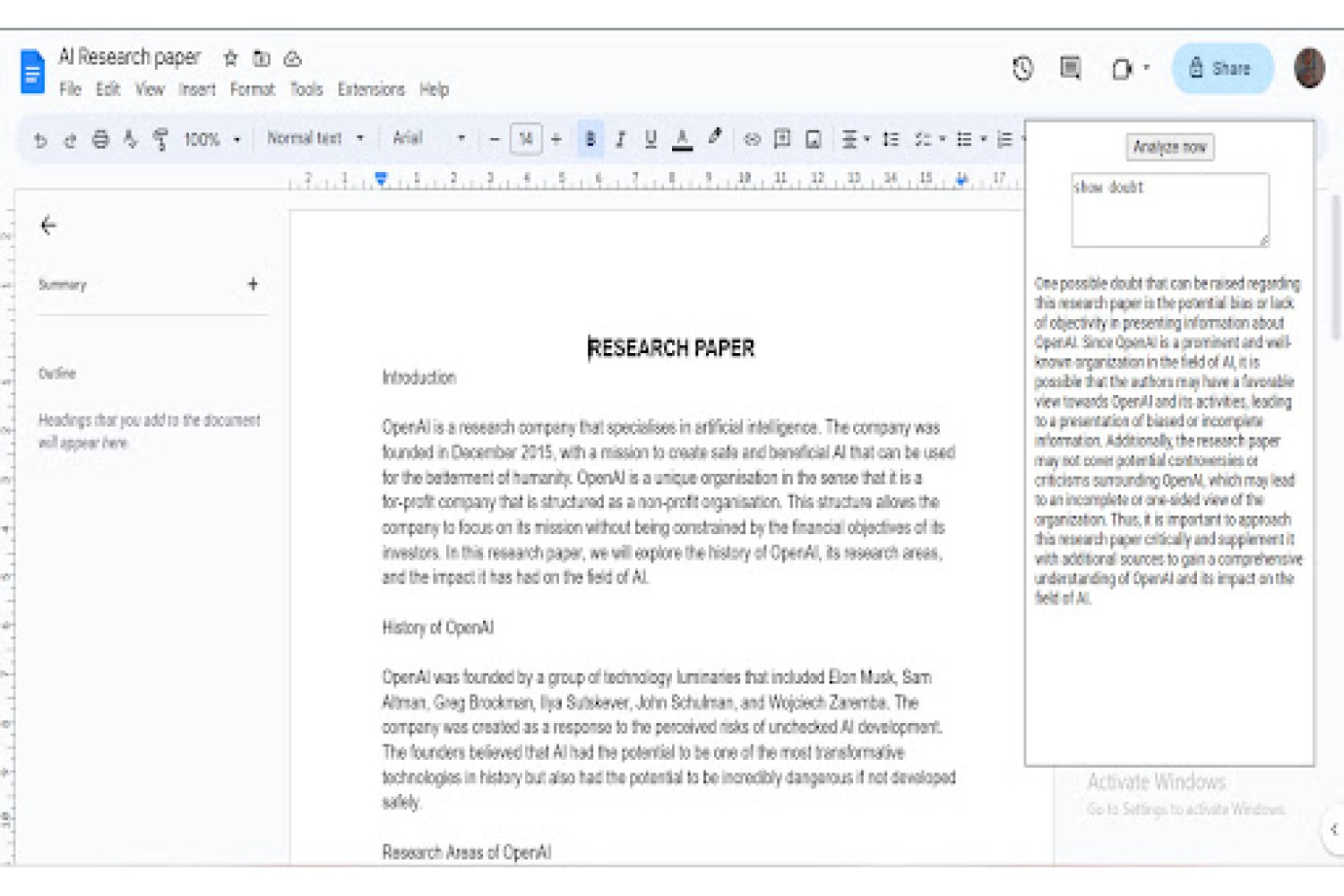Open the 100% zoom dropdown
The width and height of the screenshot is (1344, 896).
tap(212, 140)
